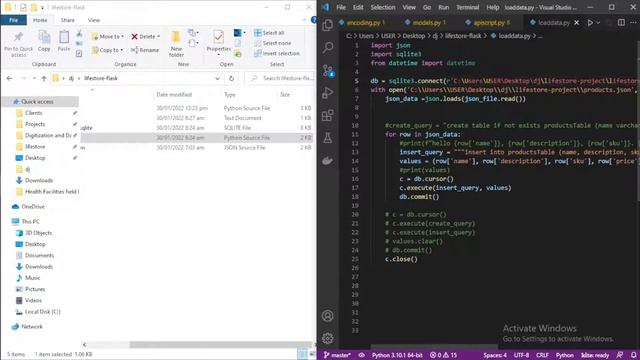Click Invert selection in ribbon
The height and width of the screenshot is (360, 640).
(x=276, y=53)
